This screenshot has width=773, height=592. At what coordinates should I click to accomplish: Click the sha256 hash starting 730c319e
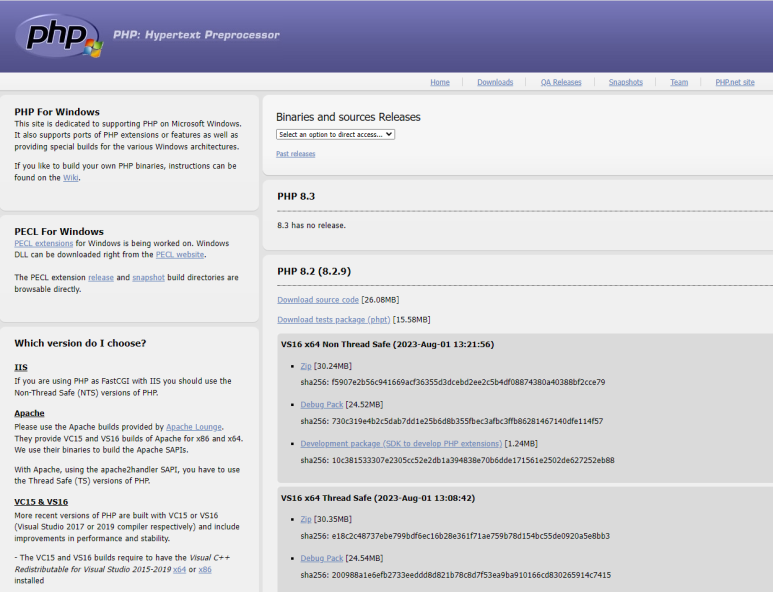pos(467,421)
